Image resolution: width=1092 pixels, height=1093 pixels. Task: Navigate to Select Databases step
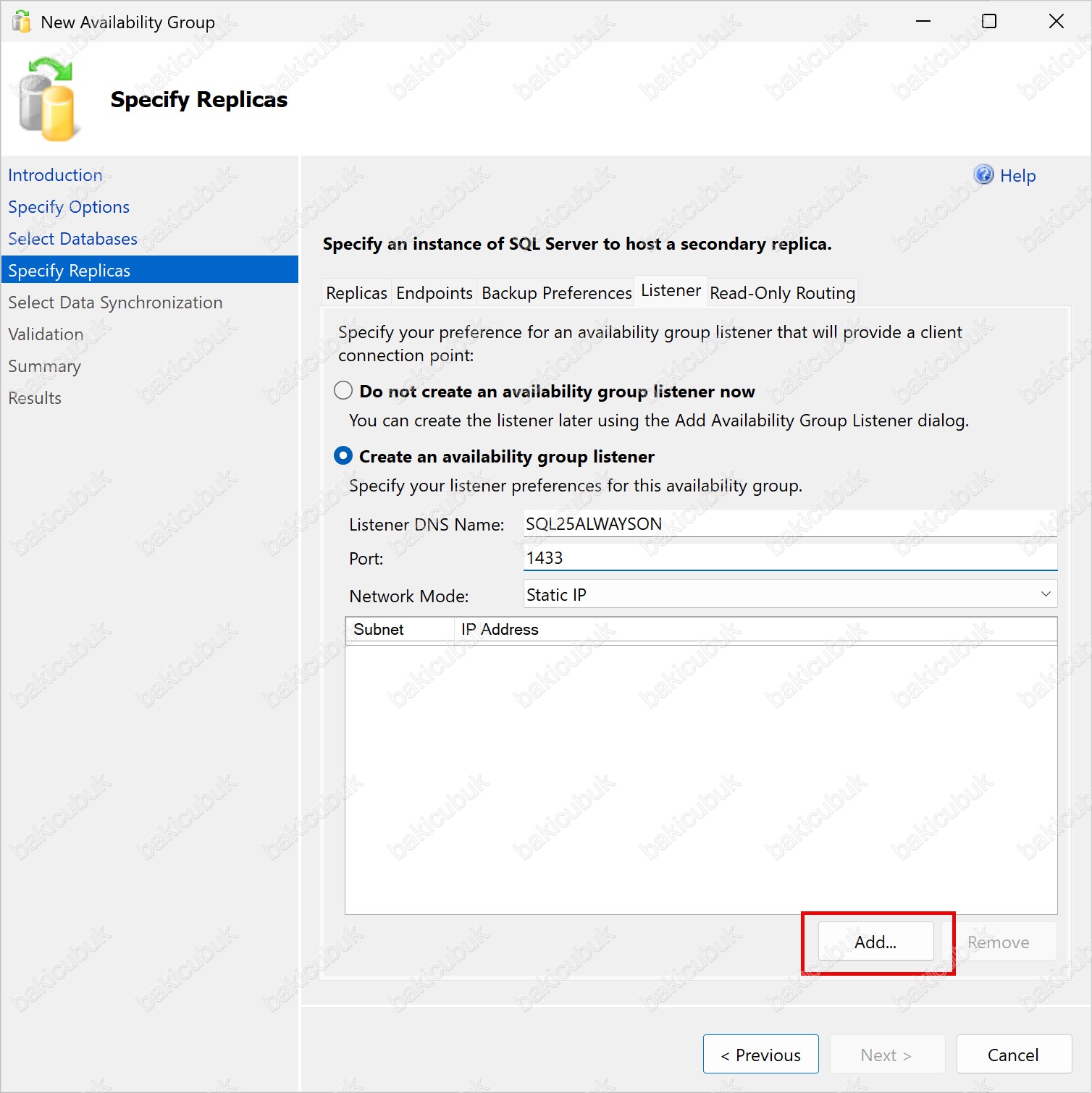coord(72,239)
